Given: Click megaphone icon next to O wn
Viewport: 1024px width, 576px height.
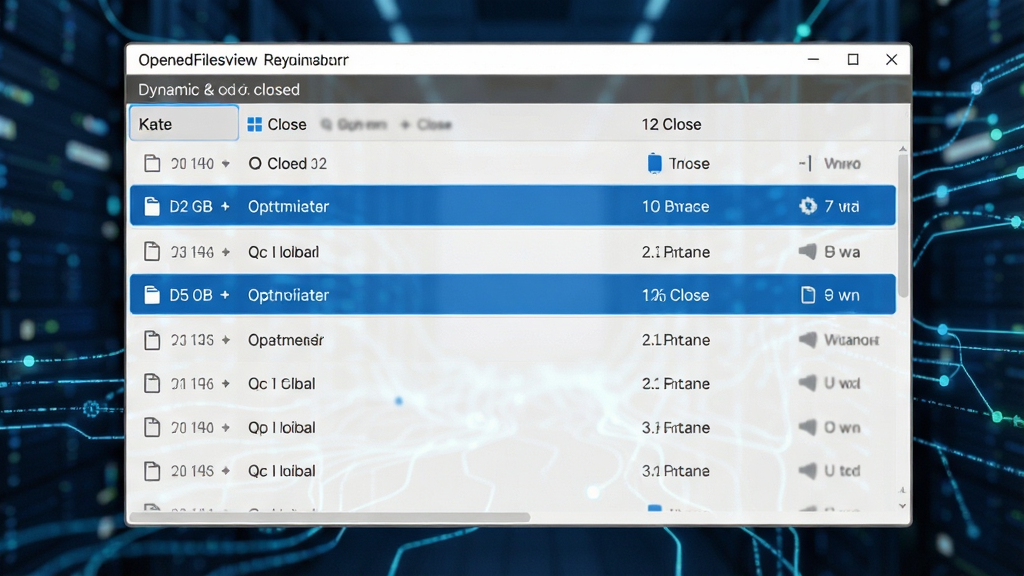Looking at the screenshot, I should point(808,427).
